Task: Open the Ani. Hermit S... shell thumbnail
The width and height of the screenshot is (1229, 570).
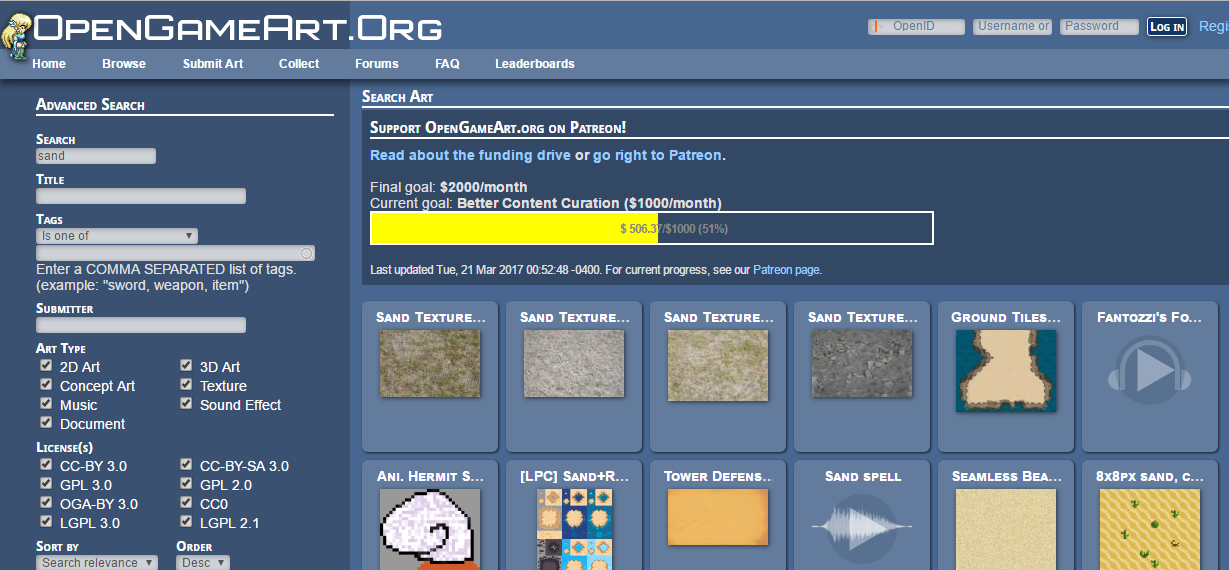Action: point(429,529)
